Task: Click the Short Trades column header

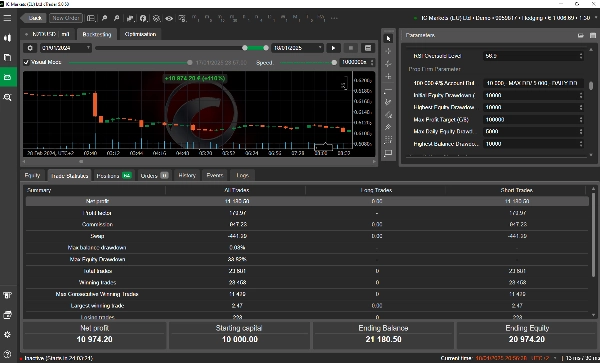Action: (x=517, y=190)
